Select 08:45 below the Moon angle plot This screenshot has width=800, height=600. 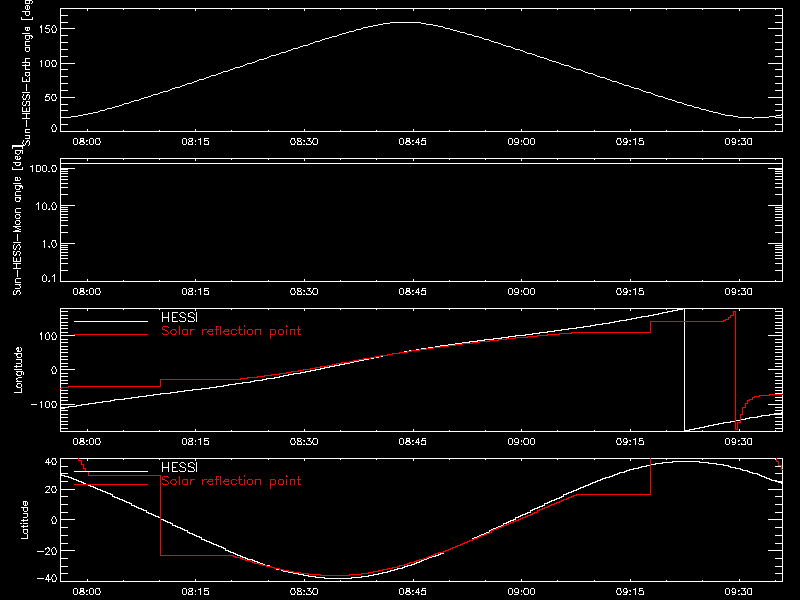(413, 292)
